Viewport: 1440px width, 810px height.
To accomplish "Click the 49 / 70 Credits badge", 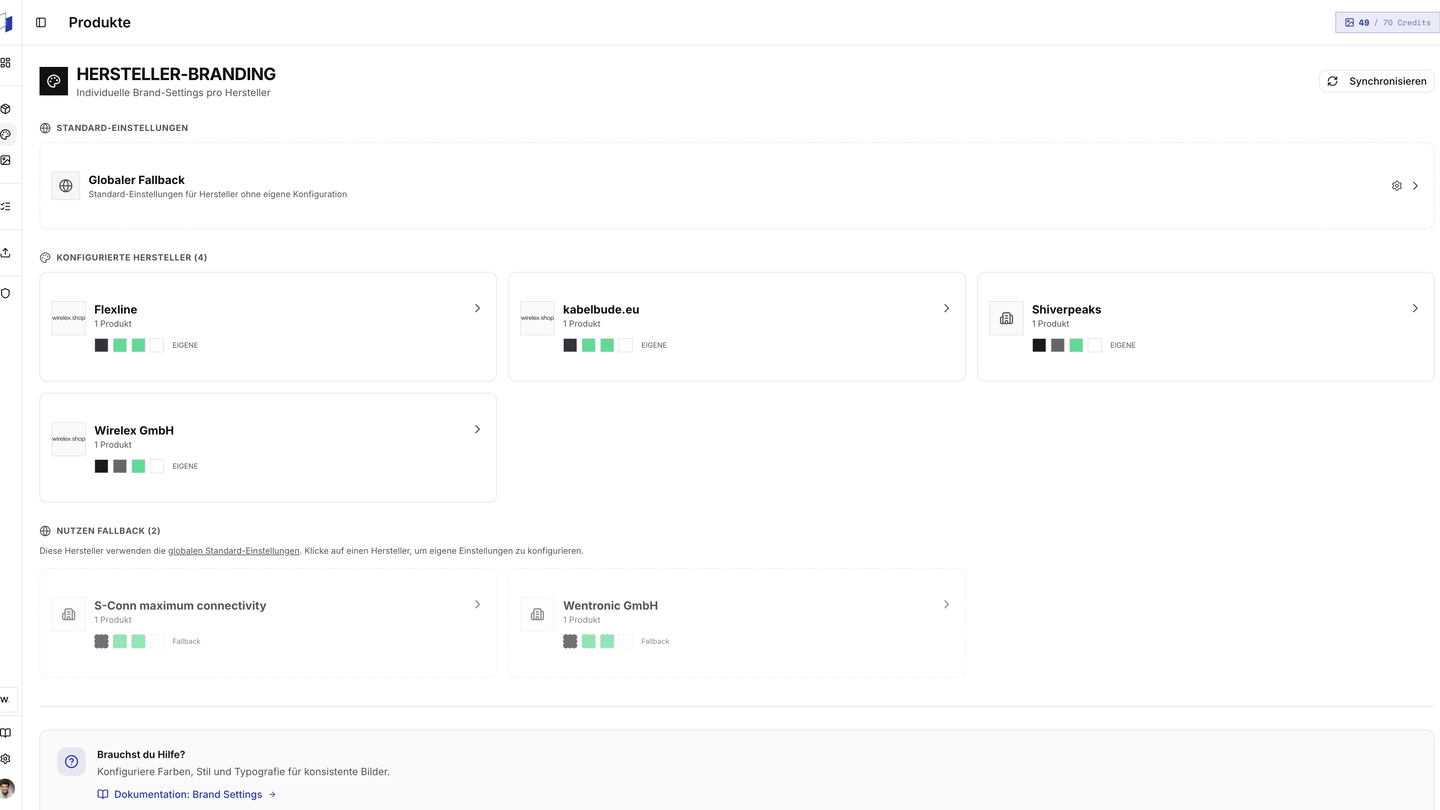I will (x=1387, y=22).
